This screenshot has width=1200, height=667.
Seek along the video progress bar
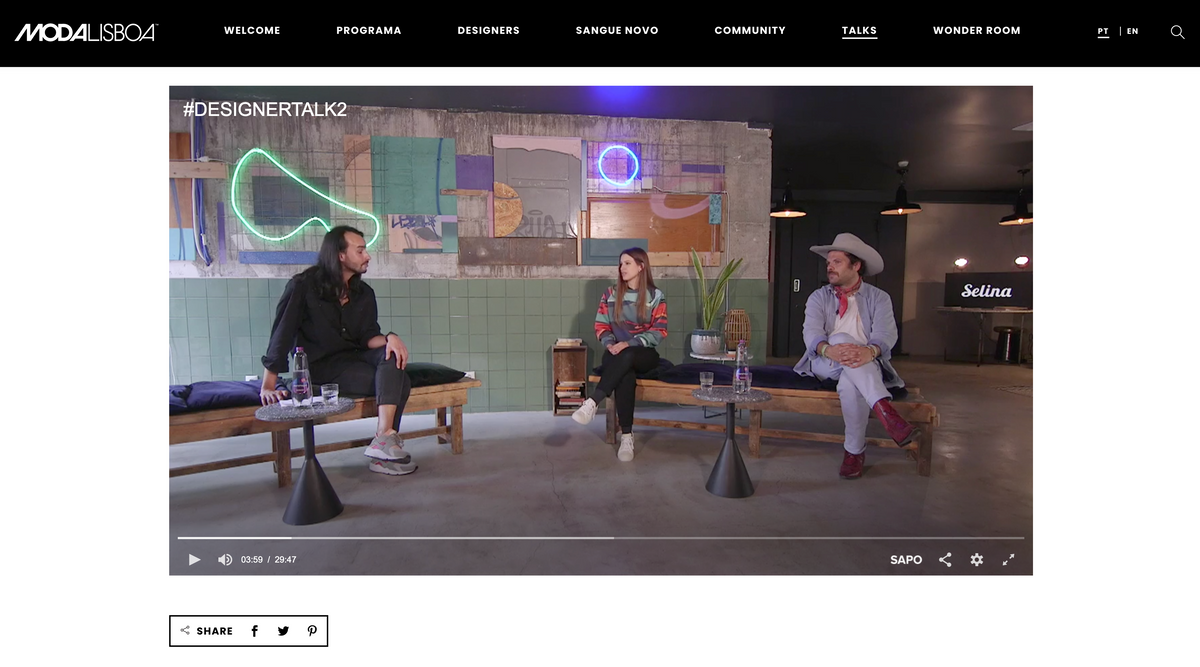point(601,538)
